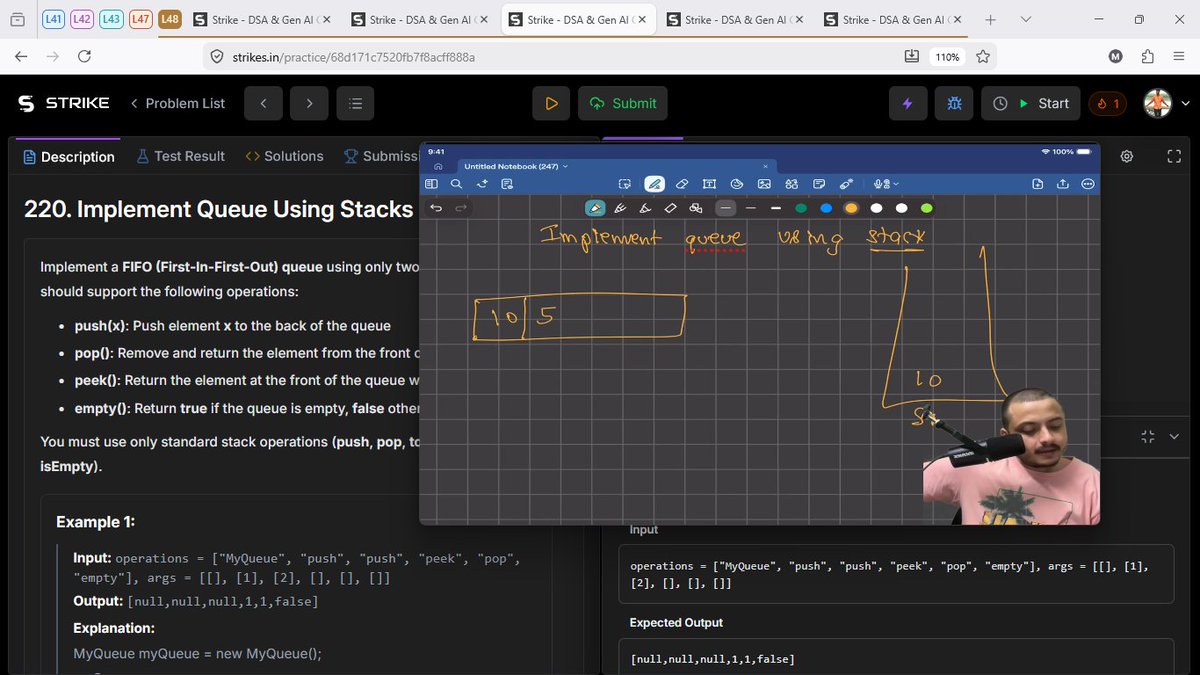Collapse the test case panel icon
Screen dimensions: 1200x675
pyautogui.click(x=1147, y=437)
